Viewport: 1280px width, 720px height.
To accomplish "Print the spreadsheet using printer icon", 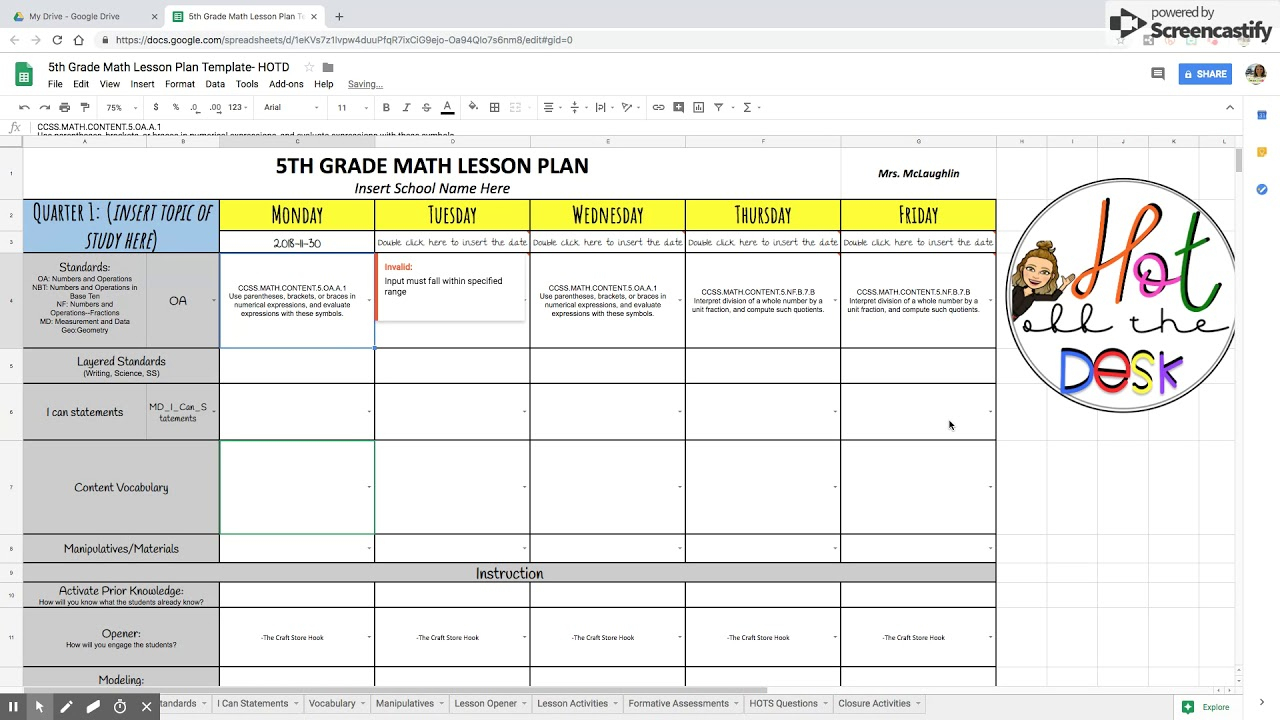I will pos(64,107).
